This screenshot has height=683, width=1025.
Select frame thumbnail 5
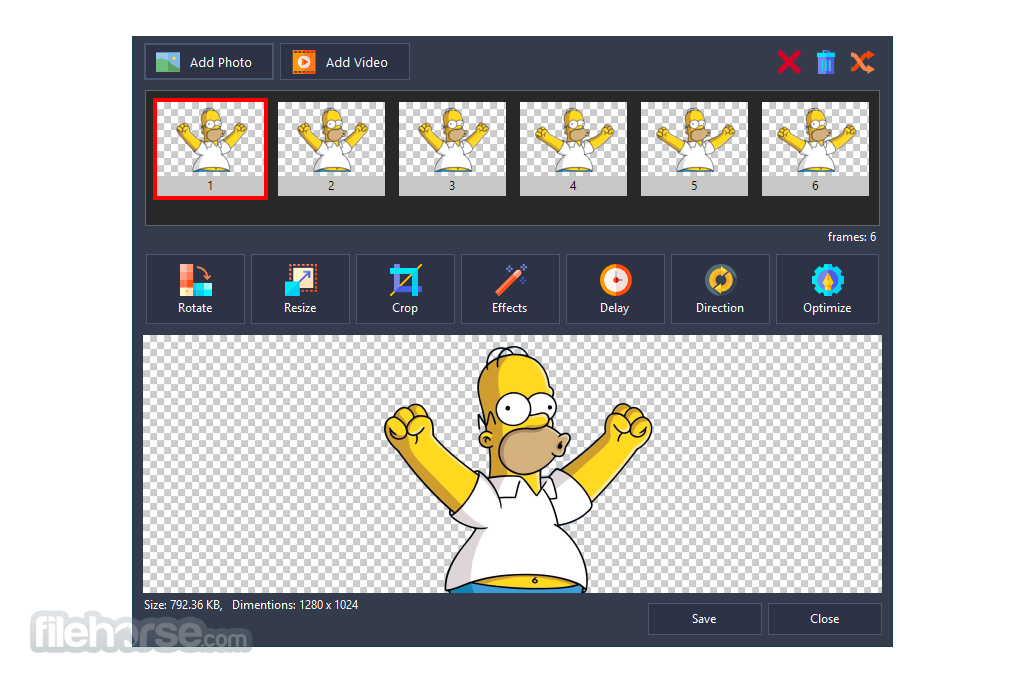click(694, 149)
